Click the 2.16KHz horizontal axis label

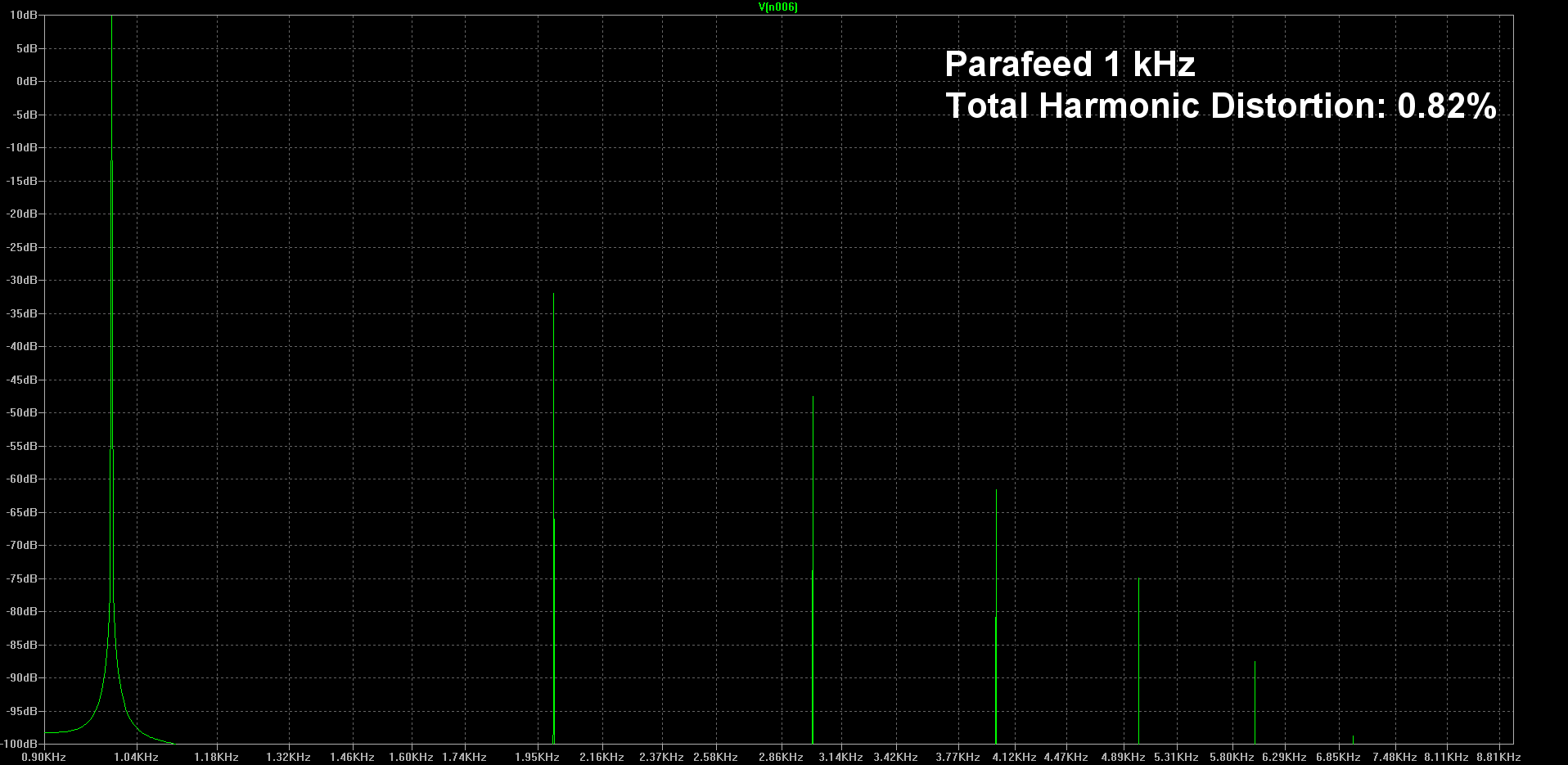602,758
